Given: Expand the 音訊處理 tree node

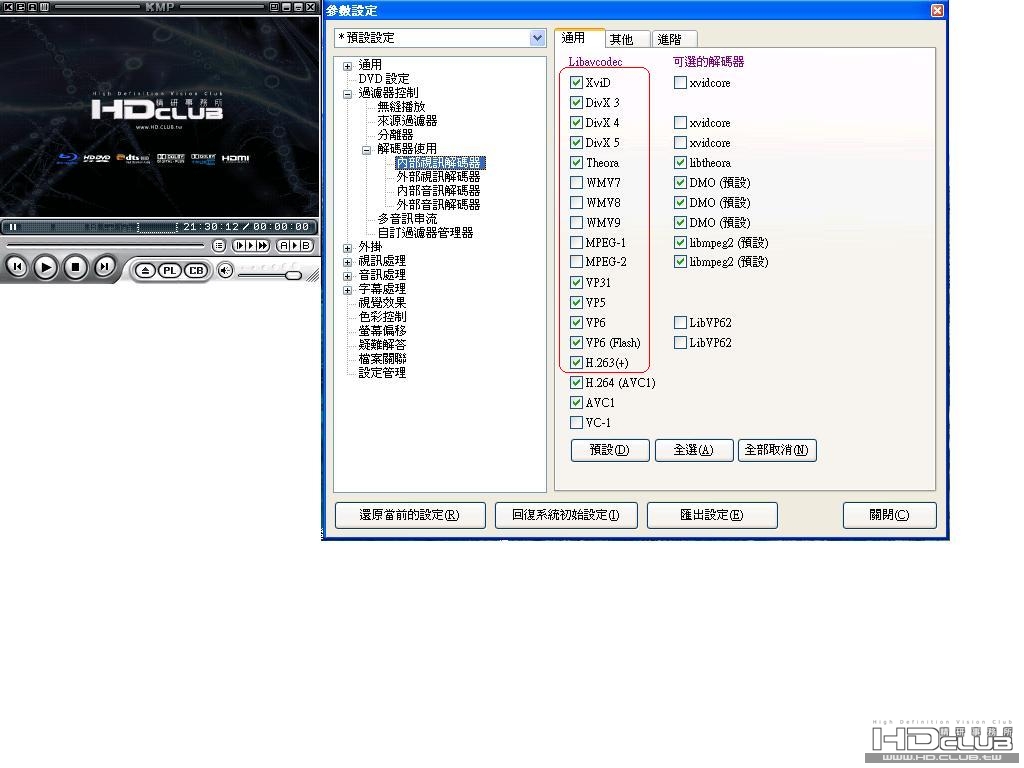Looking at the screenshot, I should pos(347,276).
